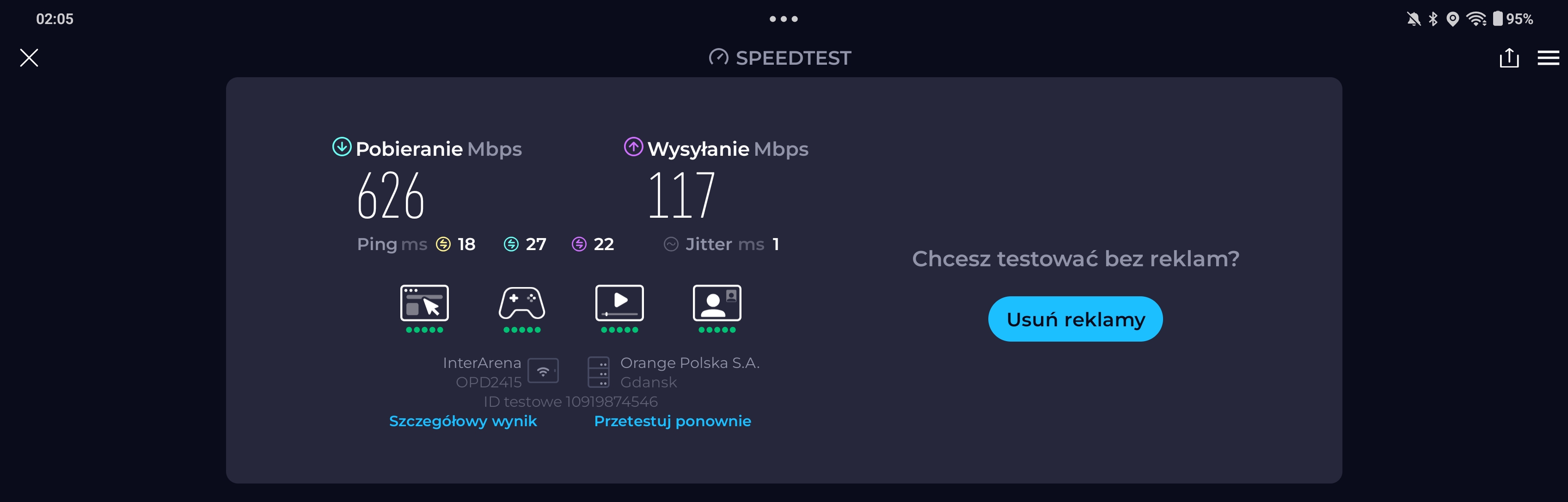Viewport: 1568px width, 502px height.
Task: Select the InterArena Wi-Fi connection icon
Action: pyautogui.click(x=543, y=371)
